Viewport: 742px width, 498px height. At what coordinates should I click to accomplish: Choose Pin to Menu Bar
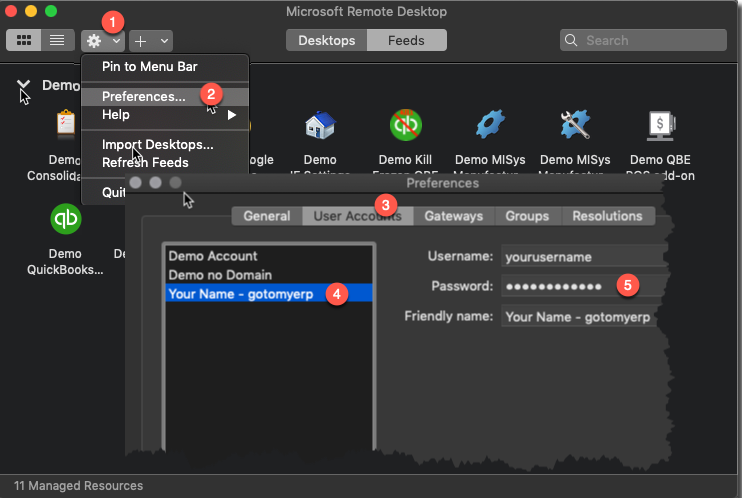click(x=164, y=67)
